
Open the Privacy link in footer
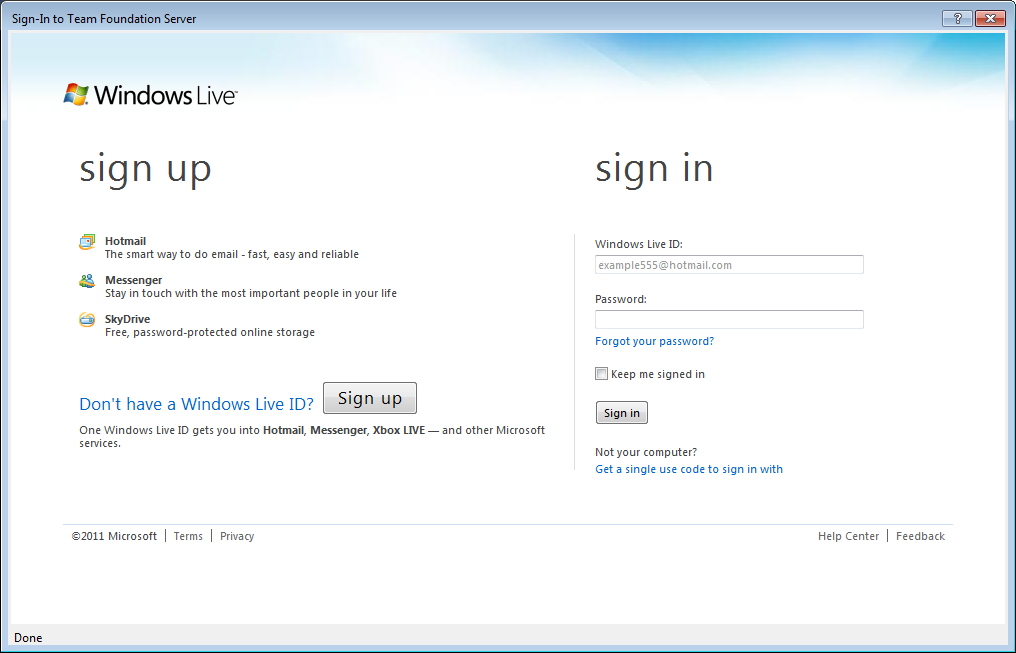pos(237,536)
